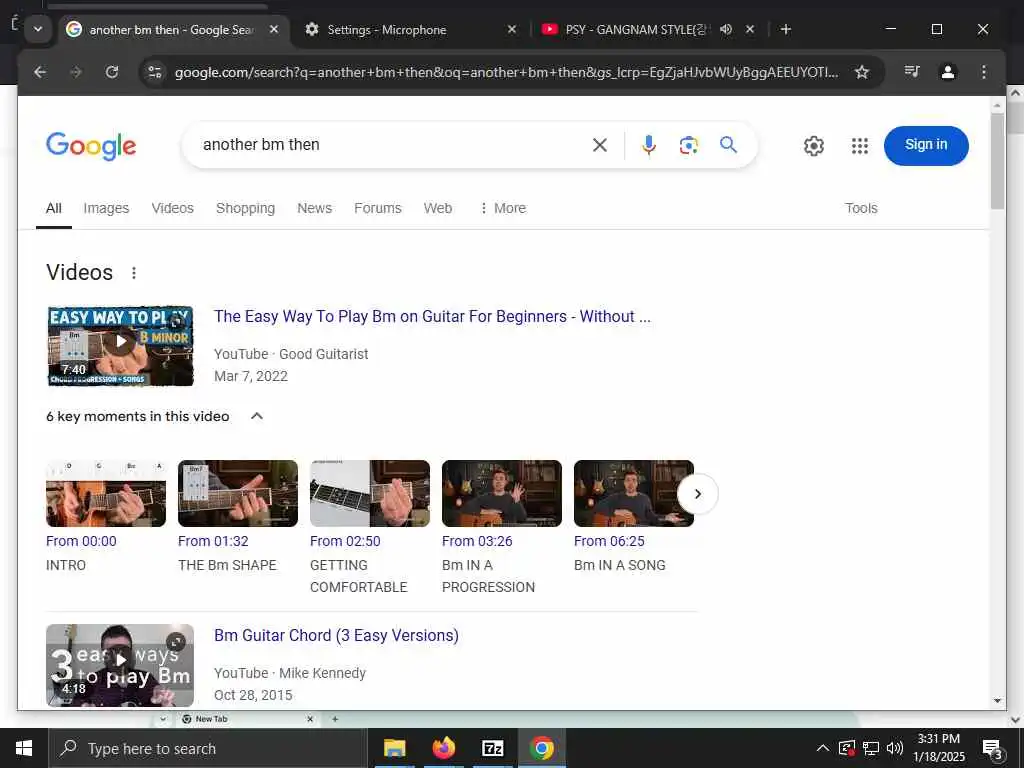Switch to Videos results tab
Screen dimensions: 1024x768
coord(172,208)
